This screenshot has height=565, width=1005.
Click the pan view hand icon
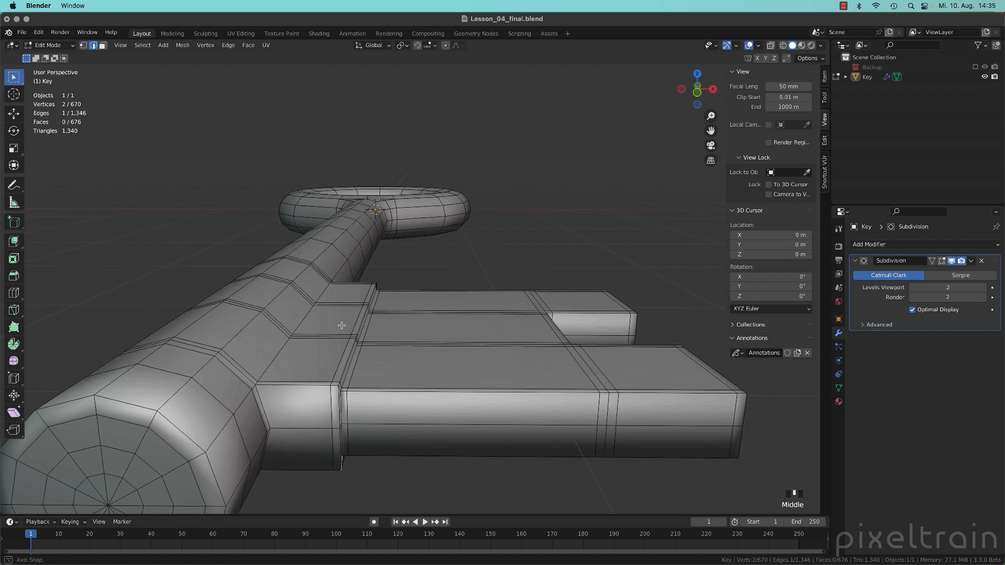[x=711, y=131]
